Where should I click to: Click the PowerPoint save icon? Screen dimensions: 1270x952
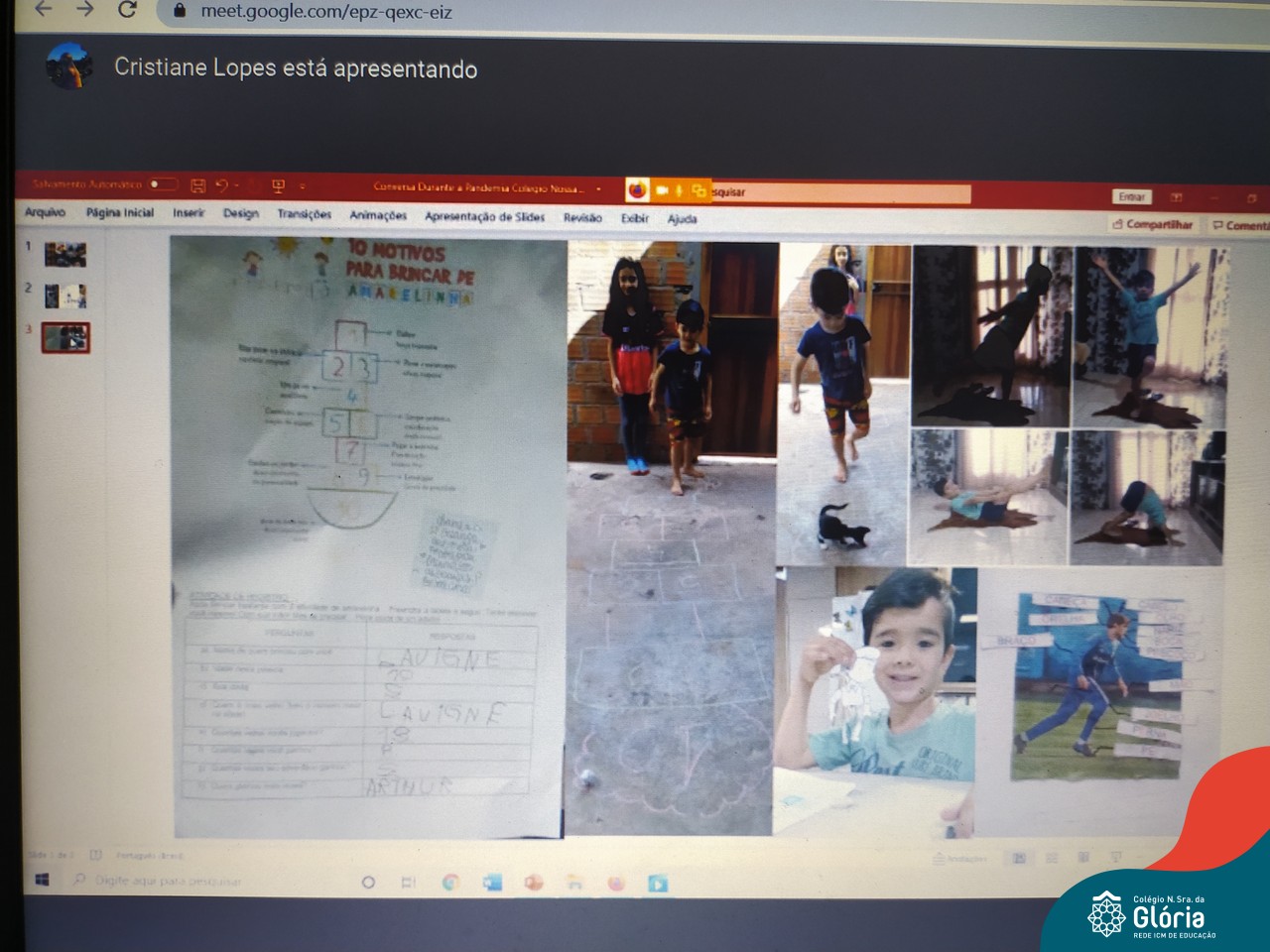[197, 185]
